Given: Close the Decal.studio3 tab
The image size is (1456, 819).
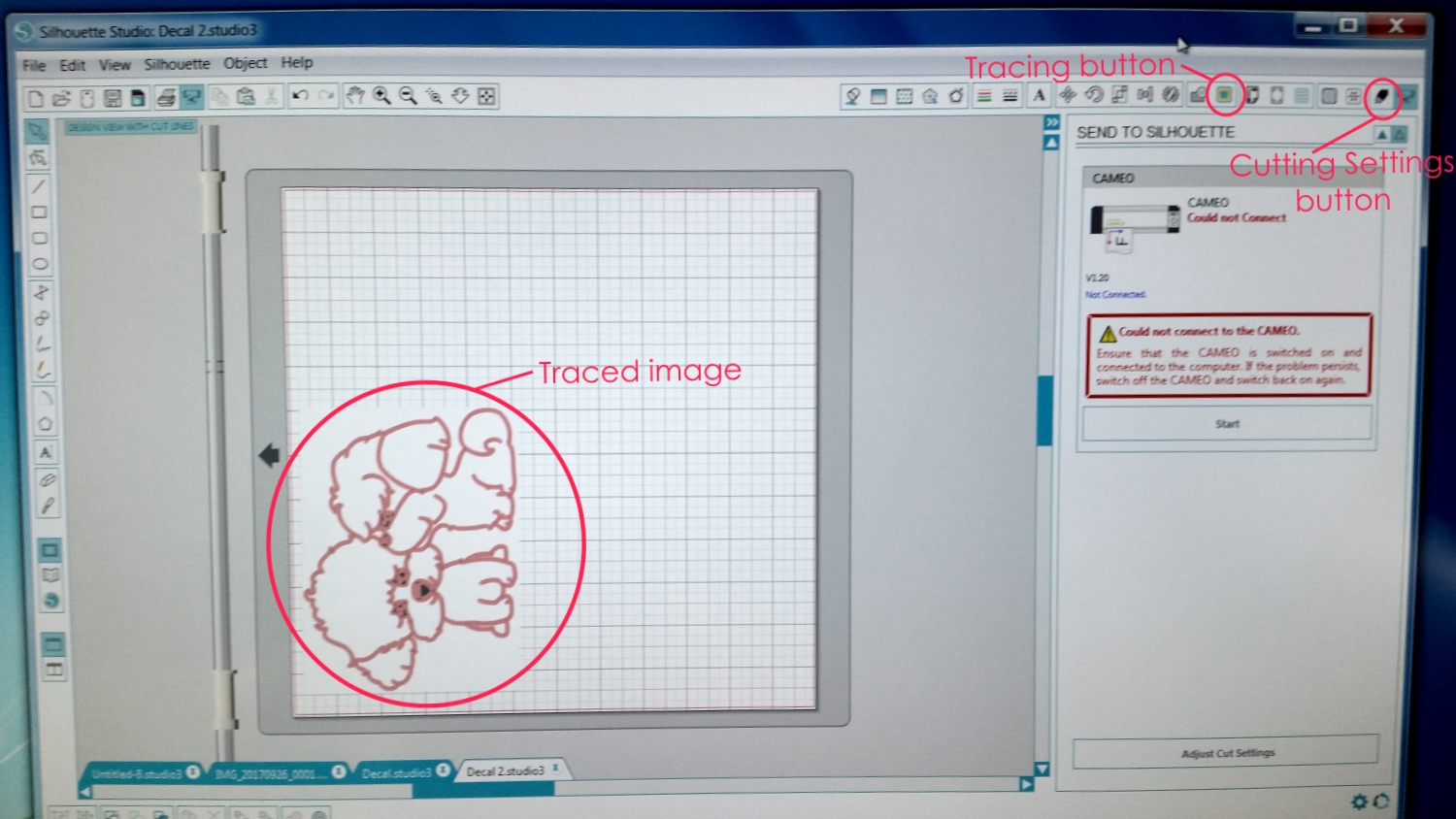Looking at the screenshot, I should pyautogui.click(x=444, y=770).
